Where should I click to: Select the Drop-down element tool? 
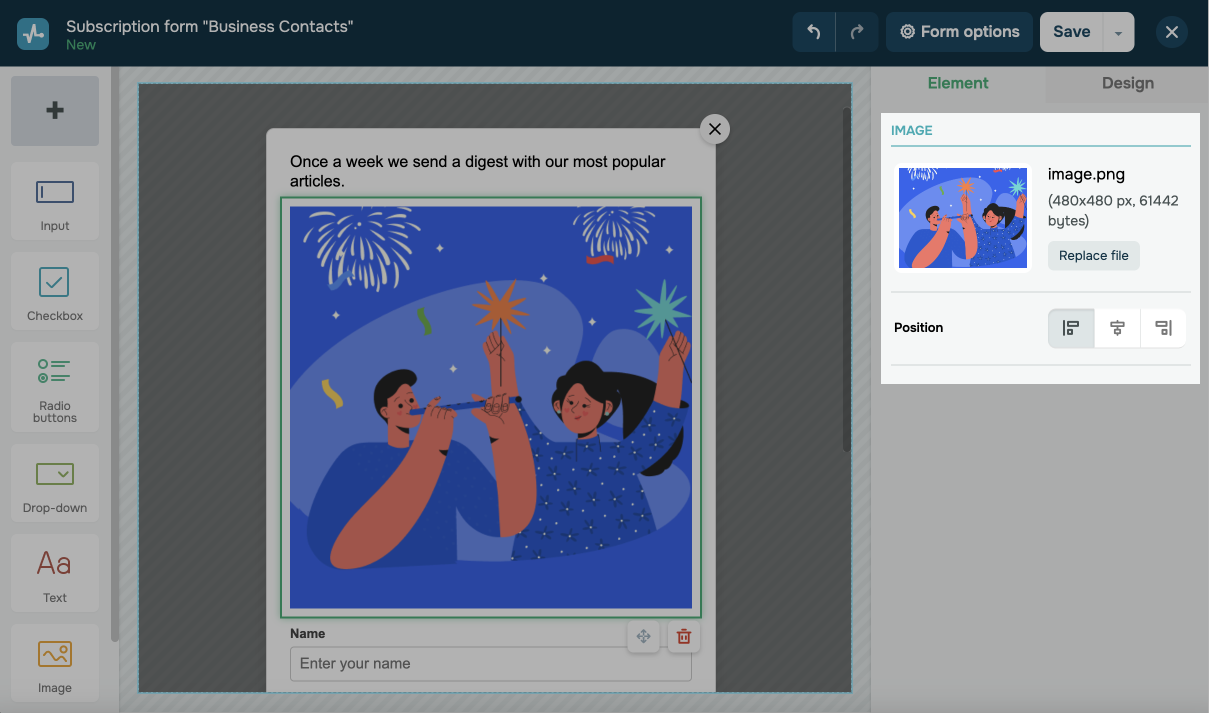tap(55, 483)
